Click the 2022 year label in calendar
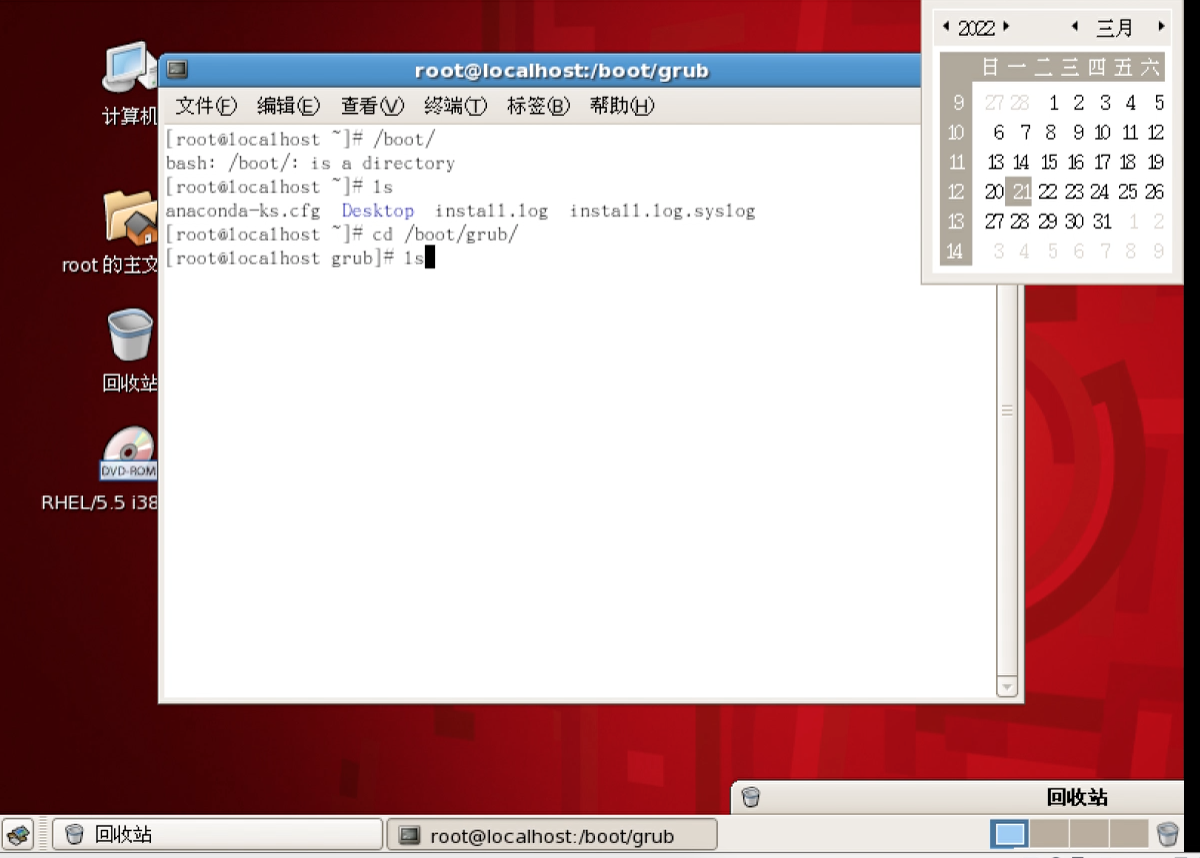Screen dimensions: 1200x858 [976, 28]
